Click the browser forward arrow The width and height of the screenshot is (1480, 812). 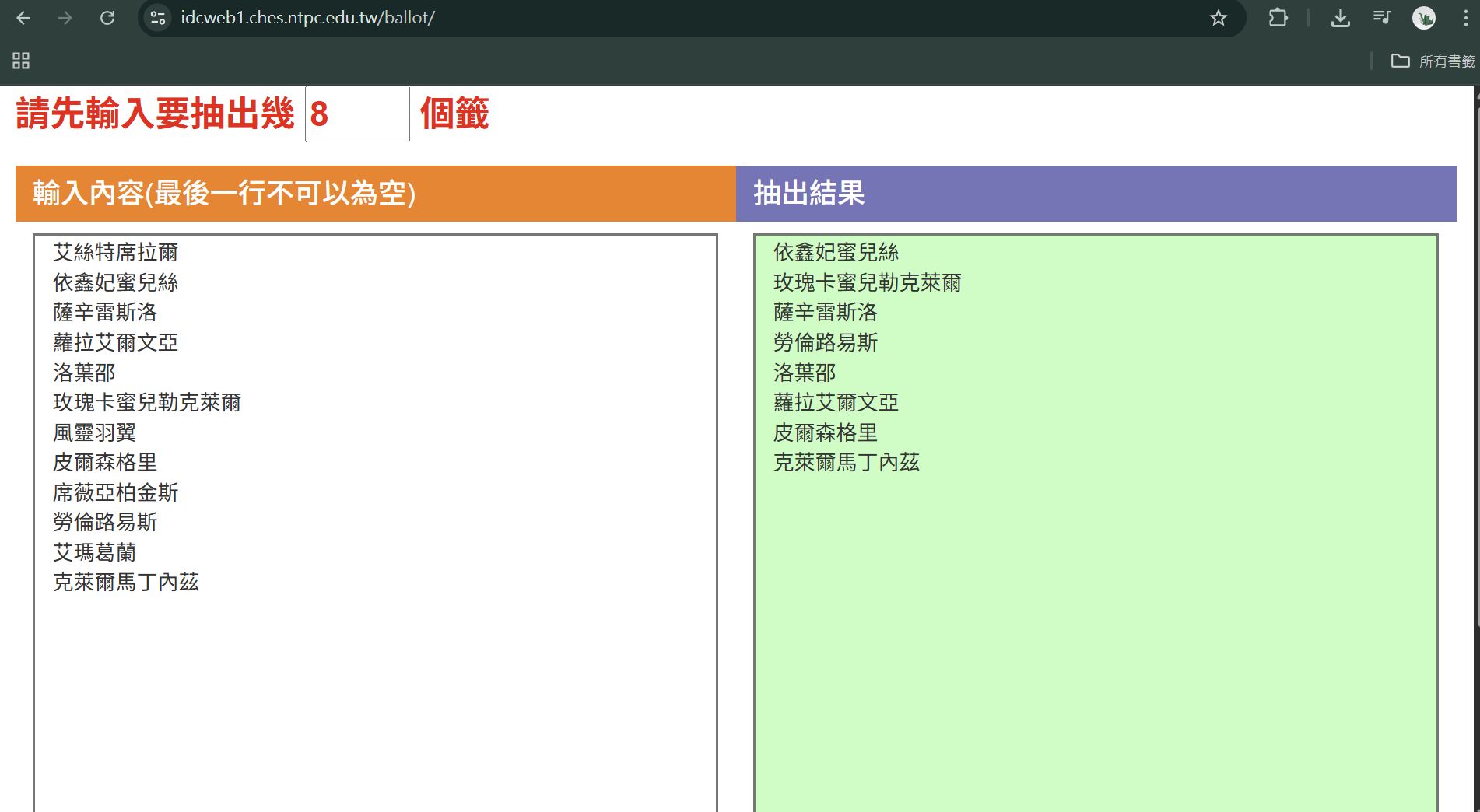coord(65,18)
